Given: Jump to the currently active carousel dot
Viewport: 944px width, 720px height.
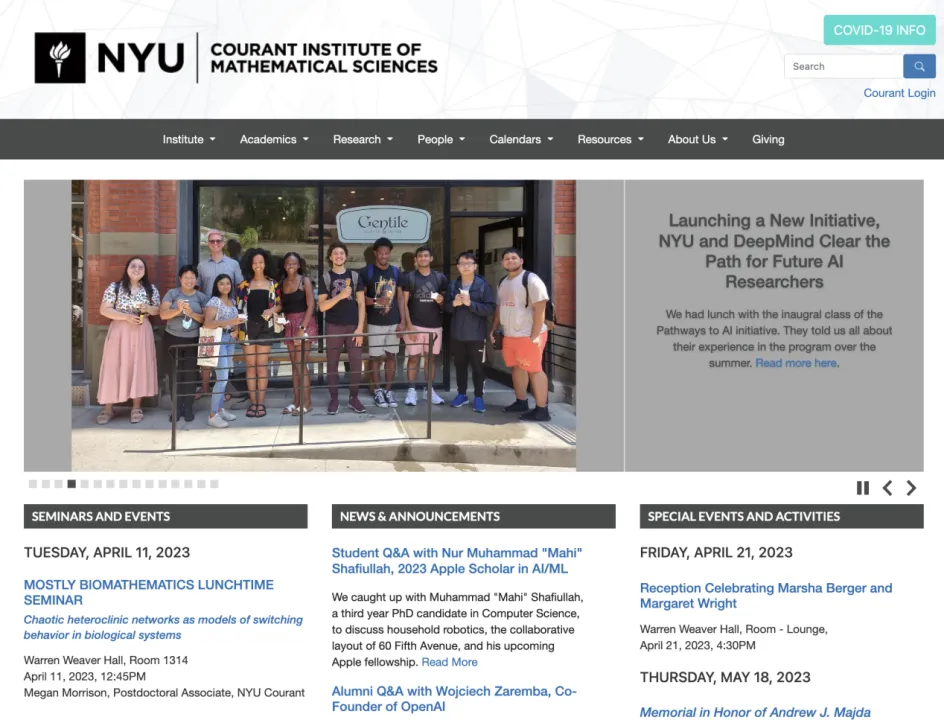Looking at the screenshot, I should pos(71,484).
